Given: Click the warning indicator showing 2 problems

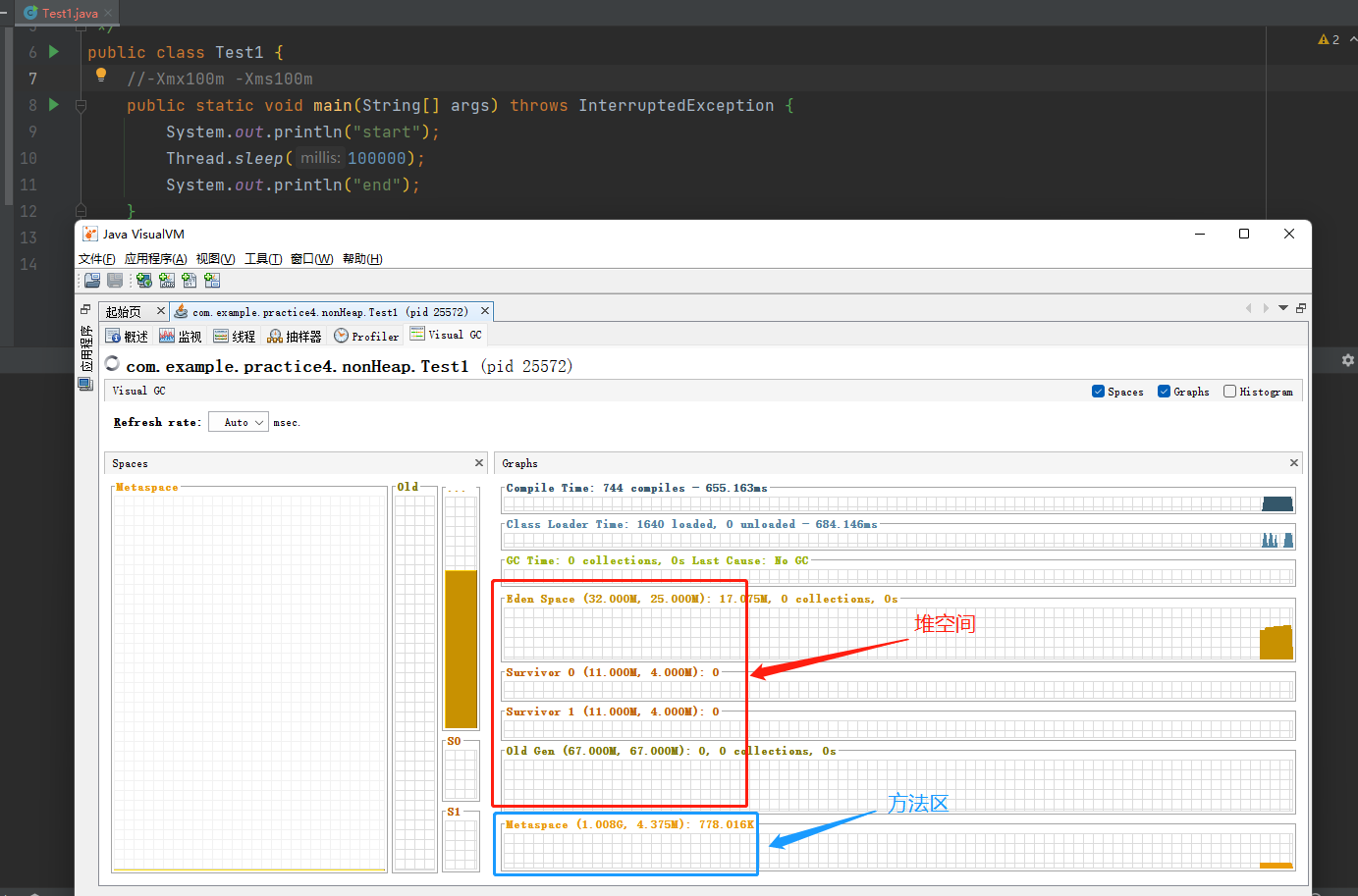Looking at the screenshot, I should click(x=1329, y=39).
